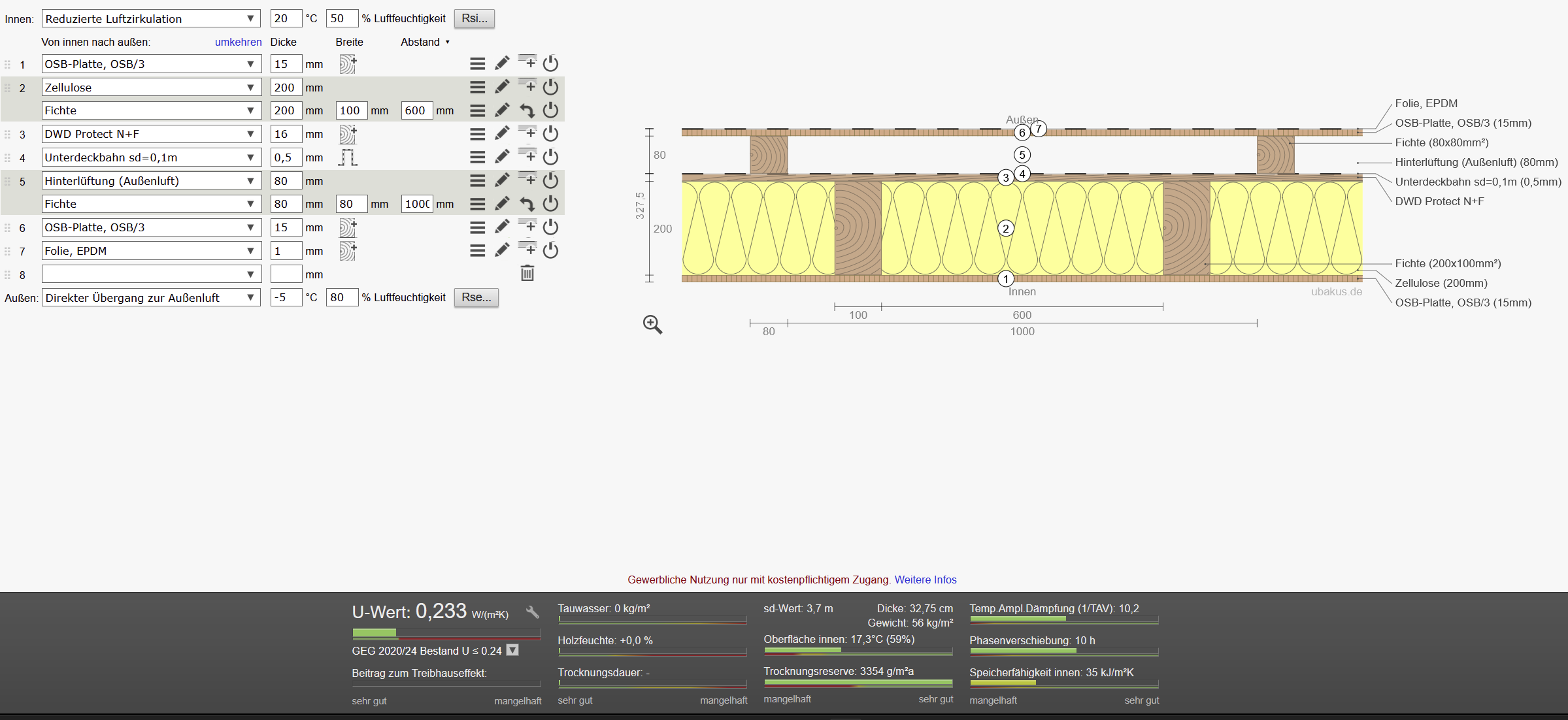
Task: Click the magnifier zoom icon below the drawing
Action: [x=652, y=324]
